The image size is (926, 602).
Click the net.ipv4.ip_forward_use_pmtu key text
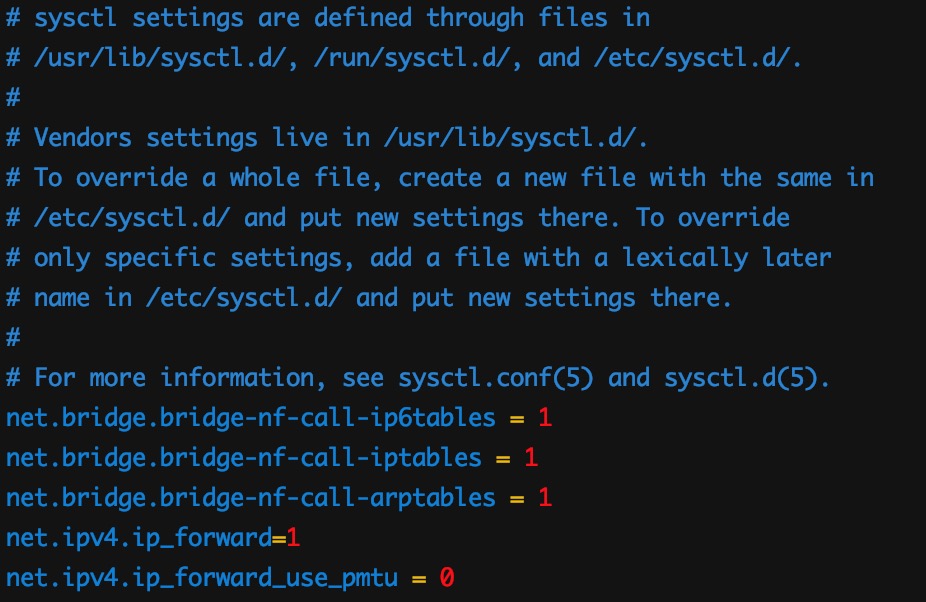201,577
